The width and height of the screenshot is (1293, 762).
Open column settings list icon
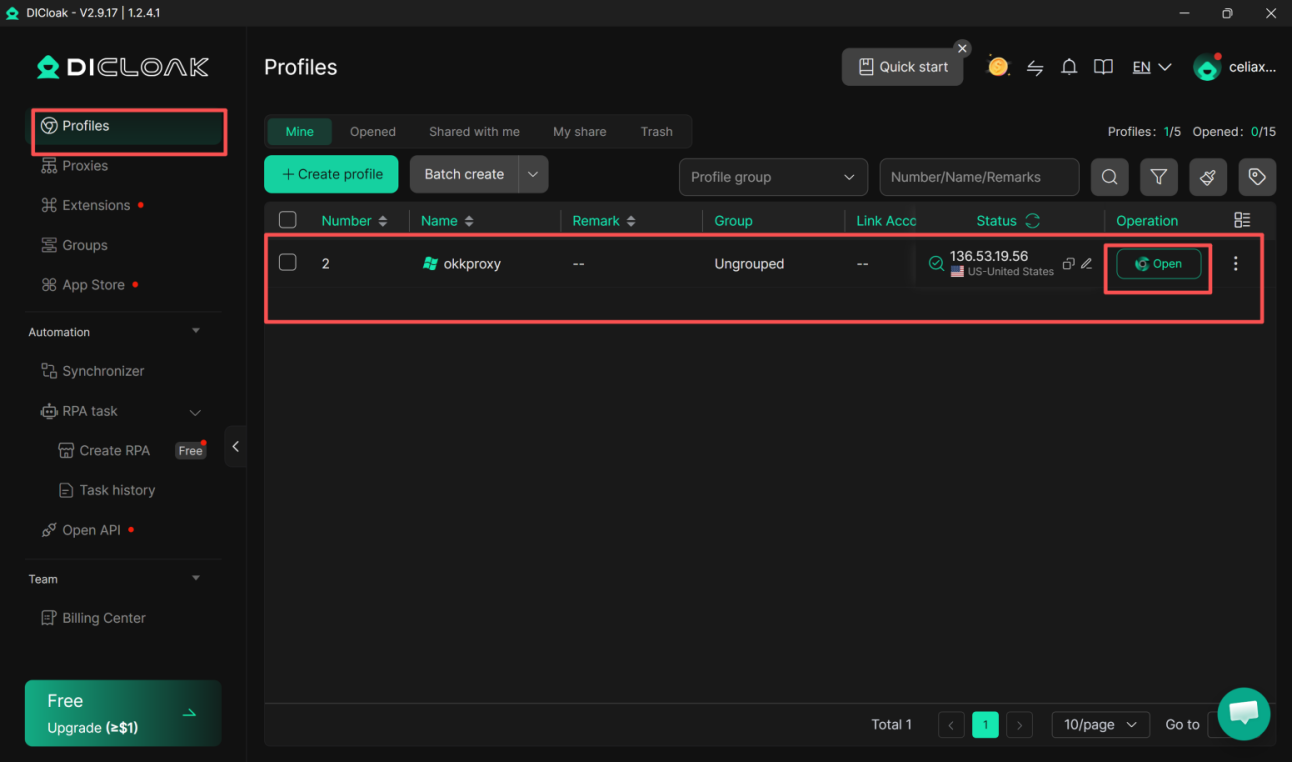point(1242,220)
